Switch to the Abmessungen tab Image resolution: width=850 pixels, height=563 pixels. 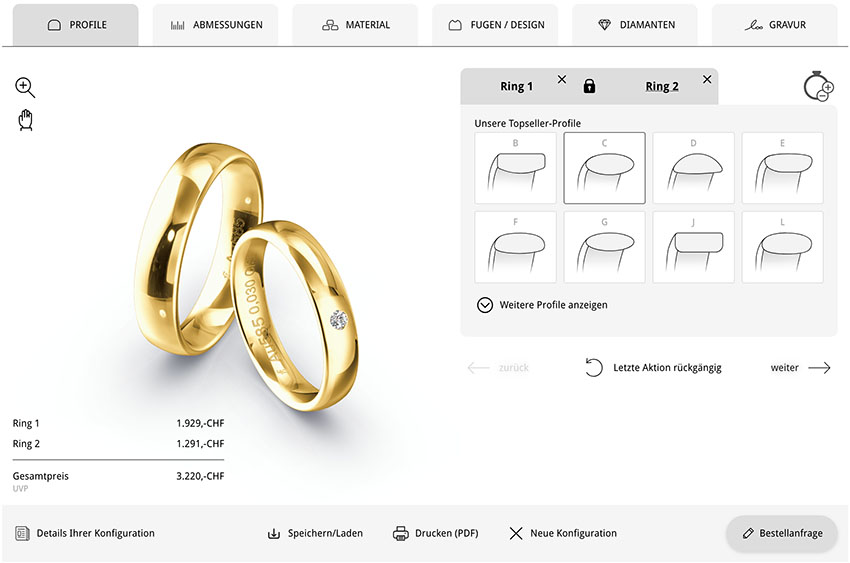point(216,25)
